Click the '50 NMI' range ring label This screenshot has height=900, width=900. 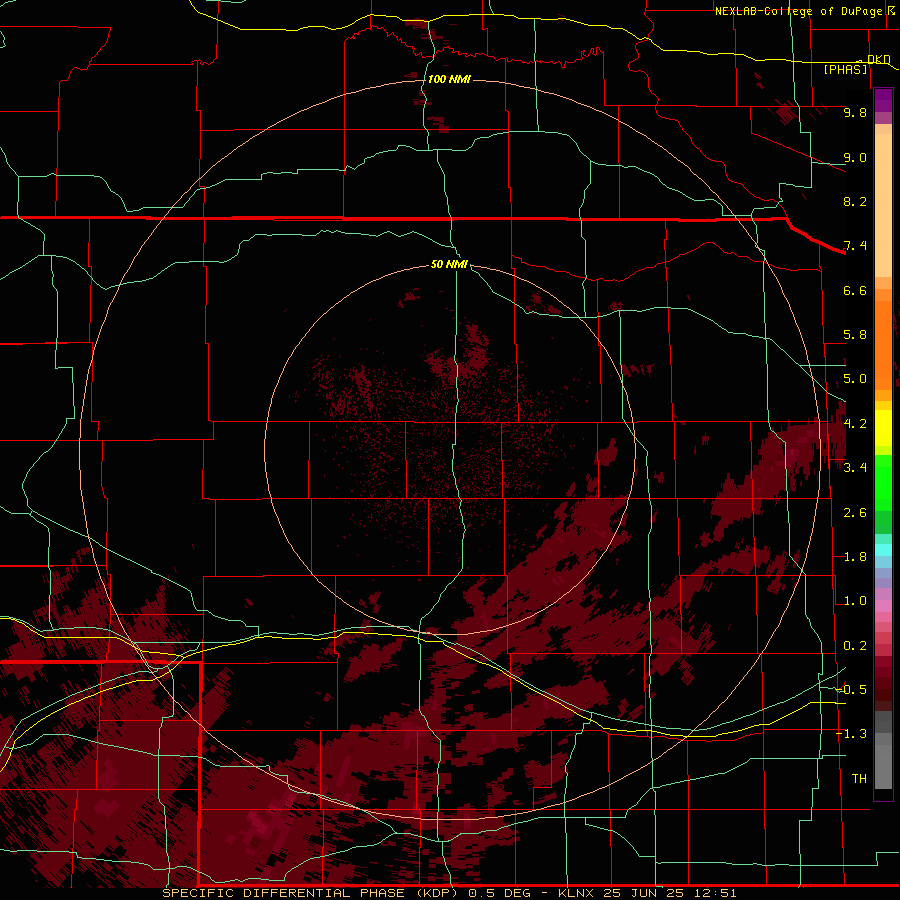click(449, 264)
